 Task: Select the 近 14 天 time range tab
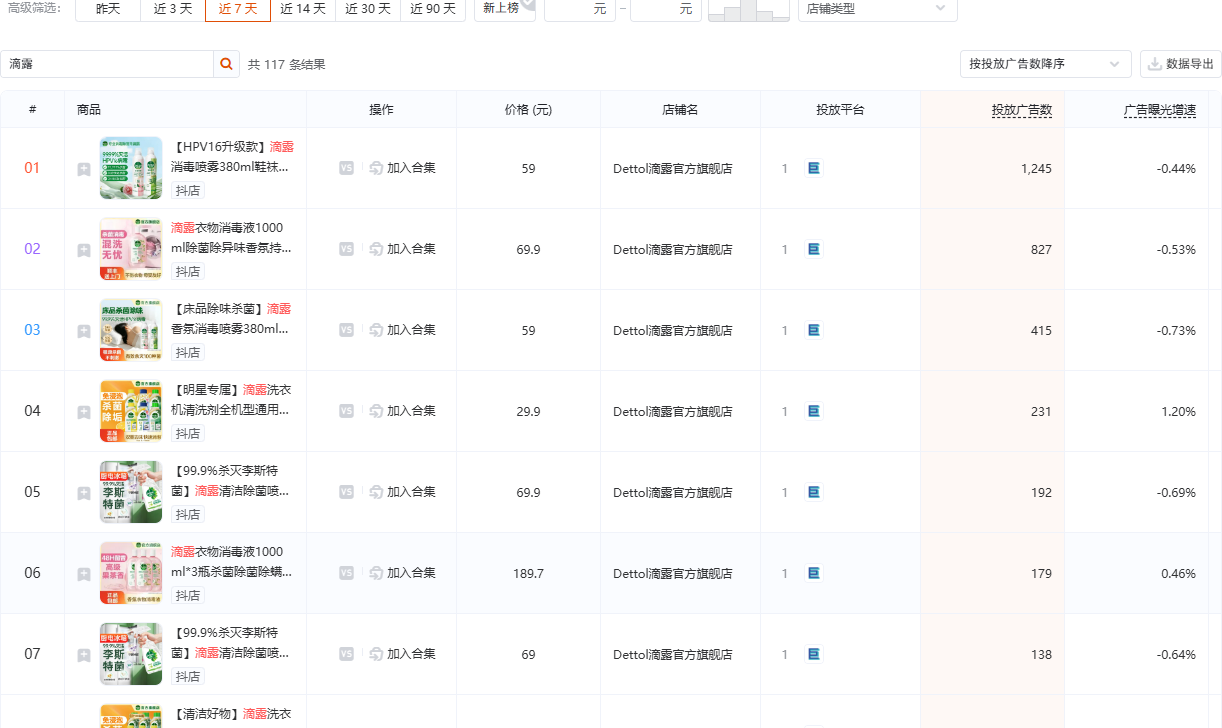coord(303,9)
